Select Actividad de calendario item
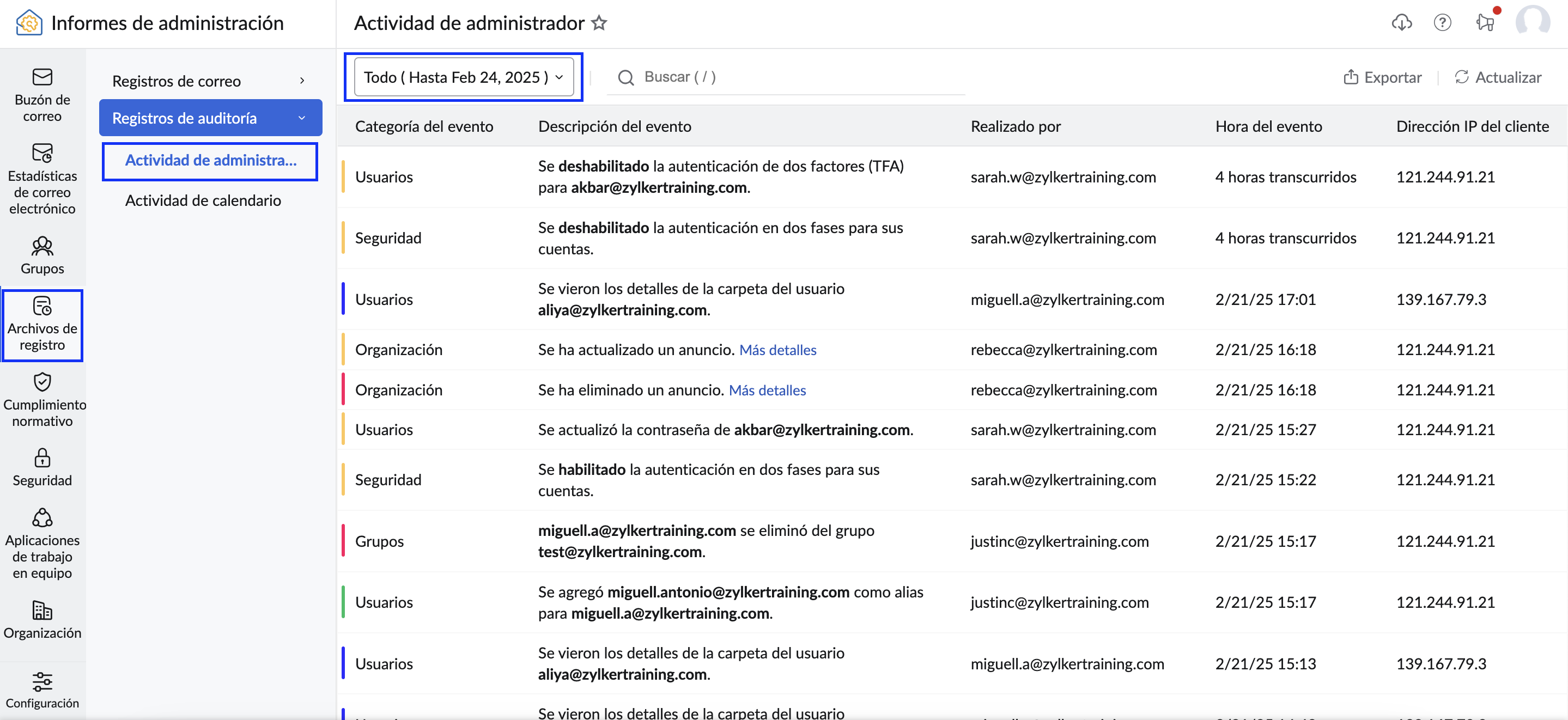This screenshot has height=720, width=1568. [203, 201]
